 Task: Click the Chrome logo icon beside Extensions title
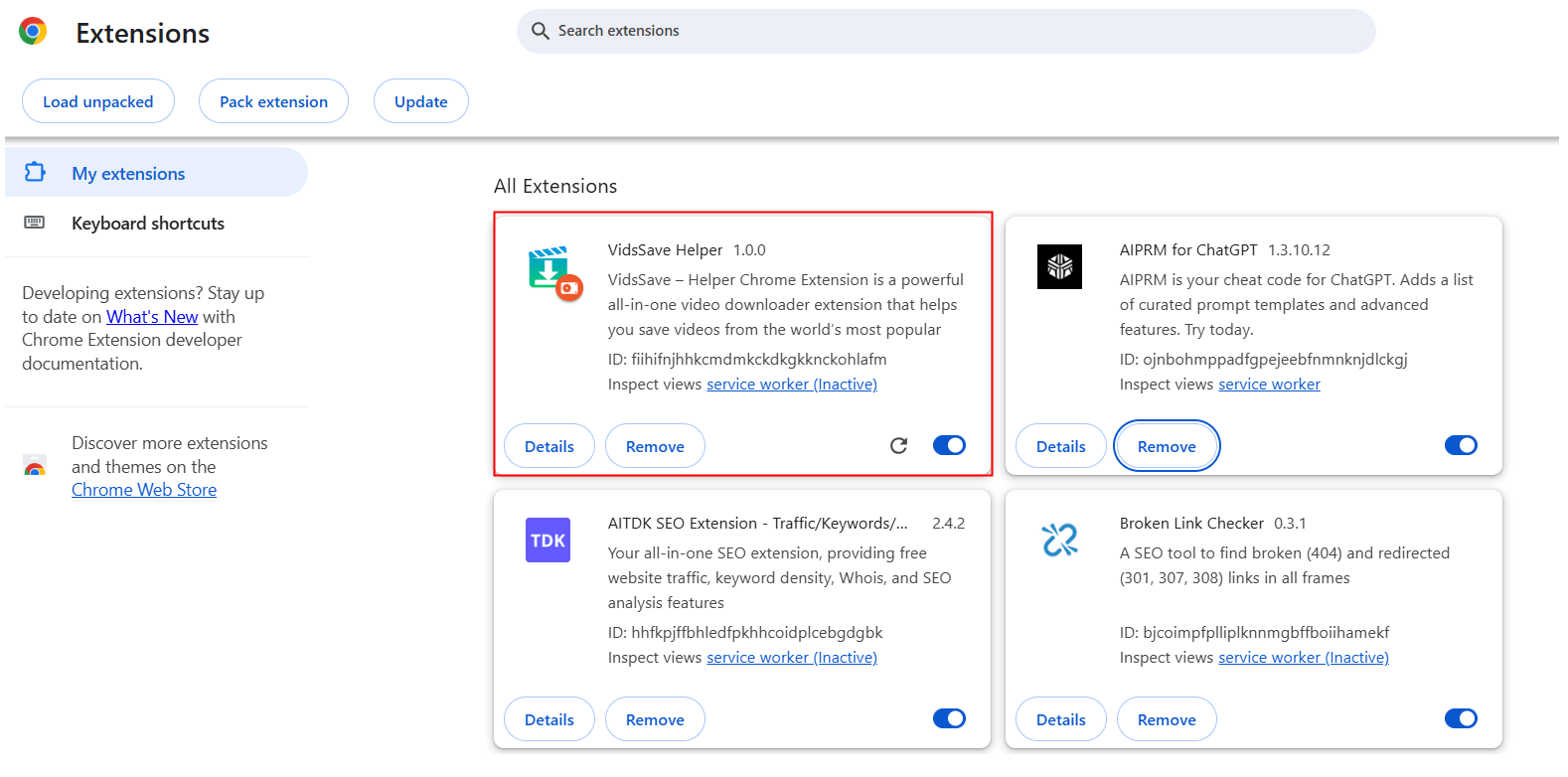33,32
